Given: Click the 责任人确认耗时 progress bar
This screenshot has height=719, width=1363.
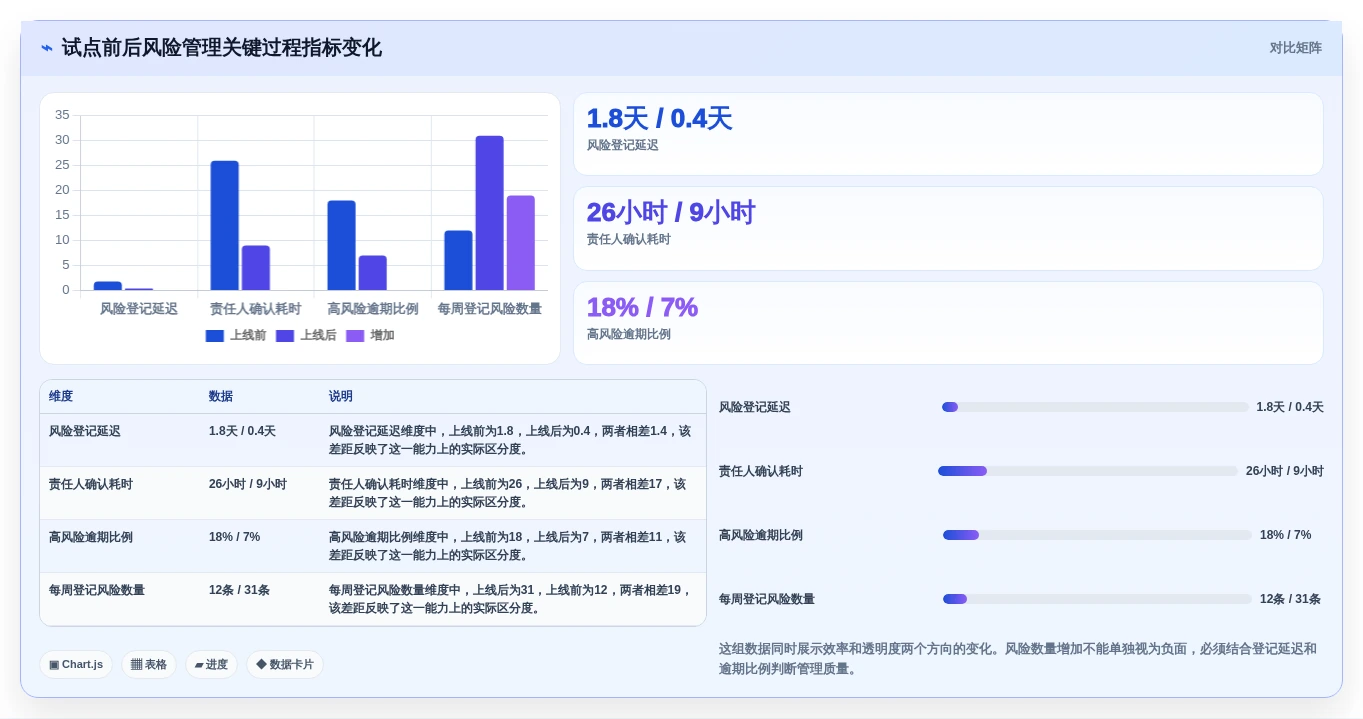Looking at the screenshot, I should point(1088,471).
